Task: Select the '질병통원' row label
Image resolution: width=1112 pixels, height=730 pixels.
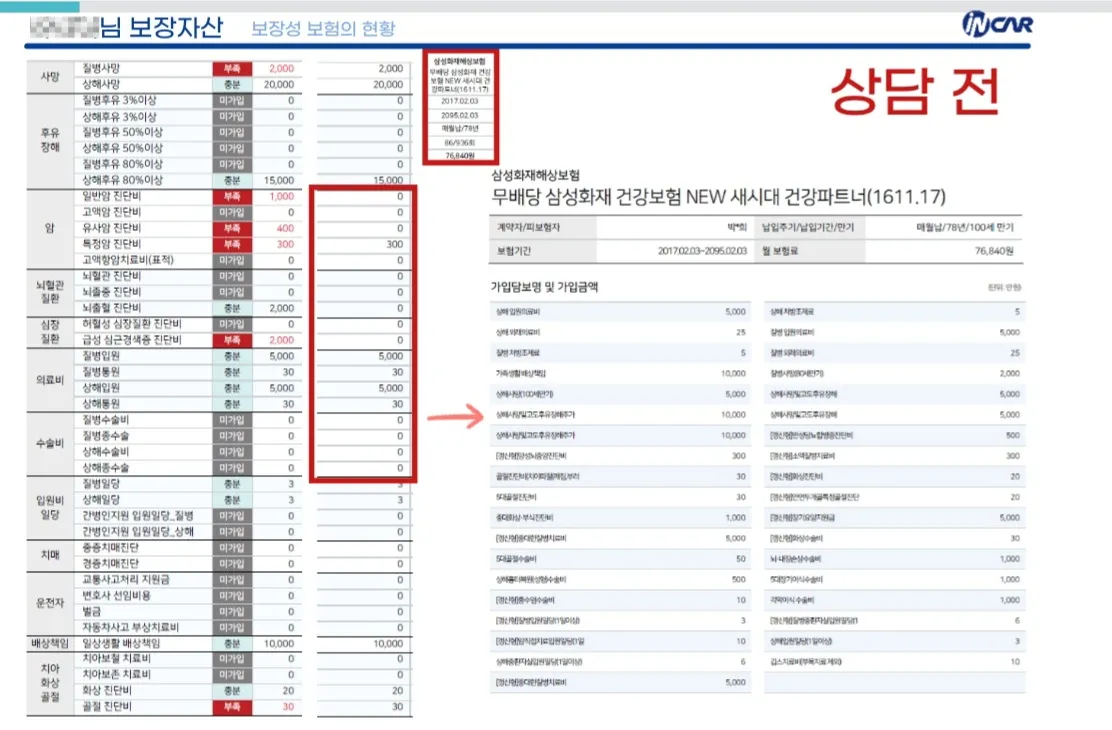Action: coord(101,372)
